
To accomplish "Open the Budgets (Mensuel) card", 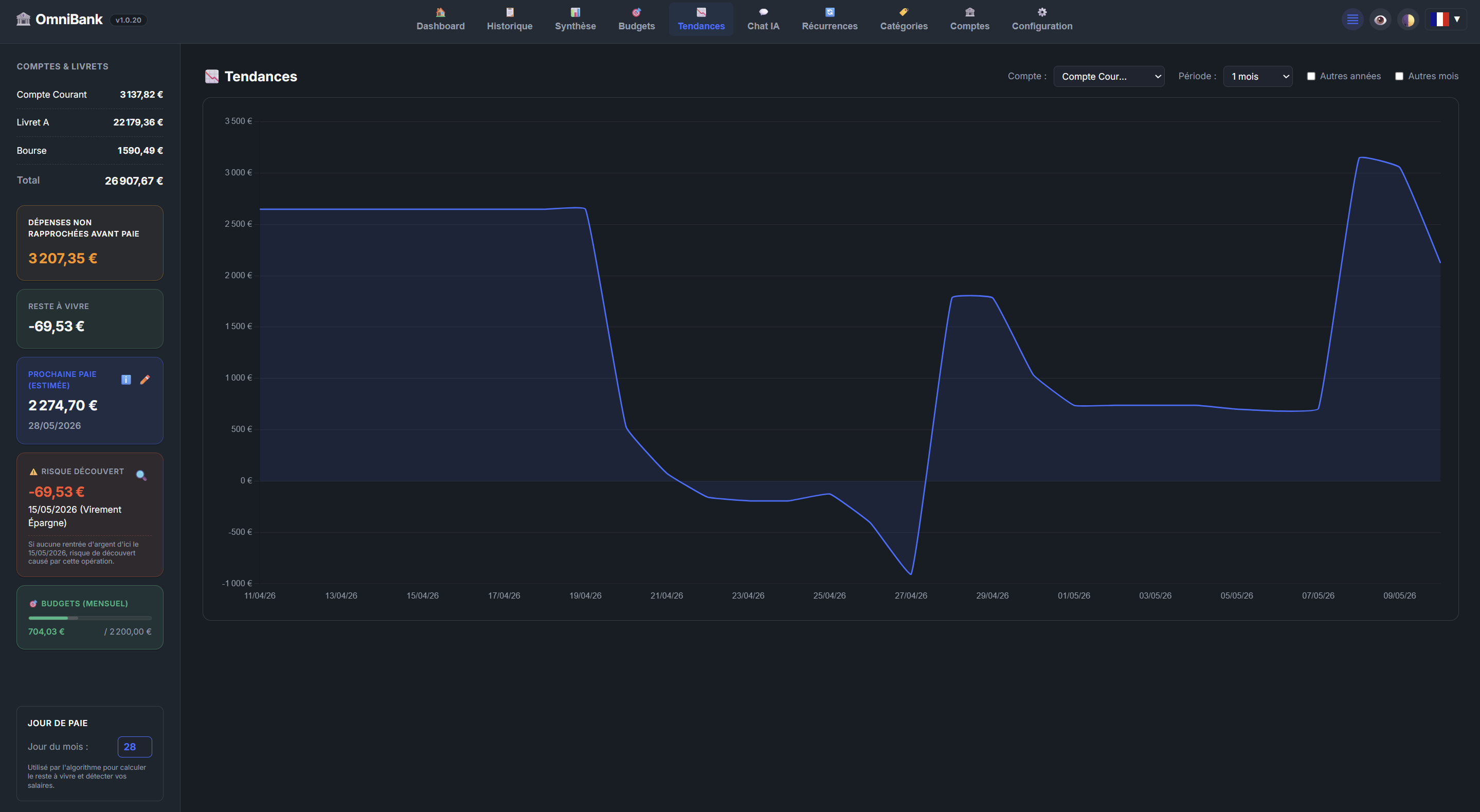I will pos(89,617).
